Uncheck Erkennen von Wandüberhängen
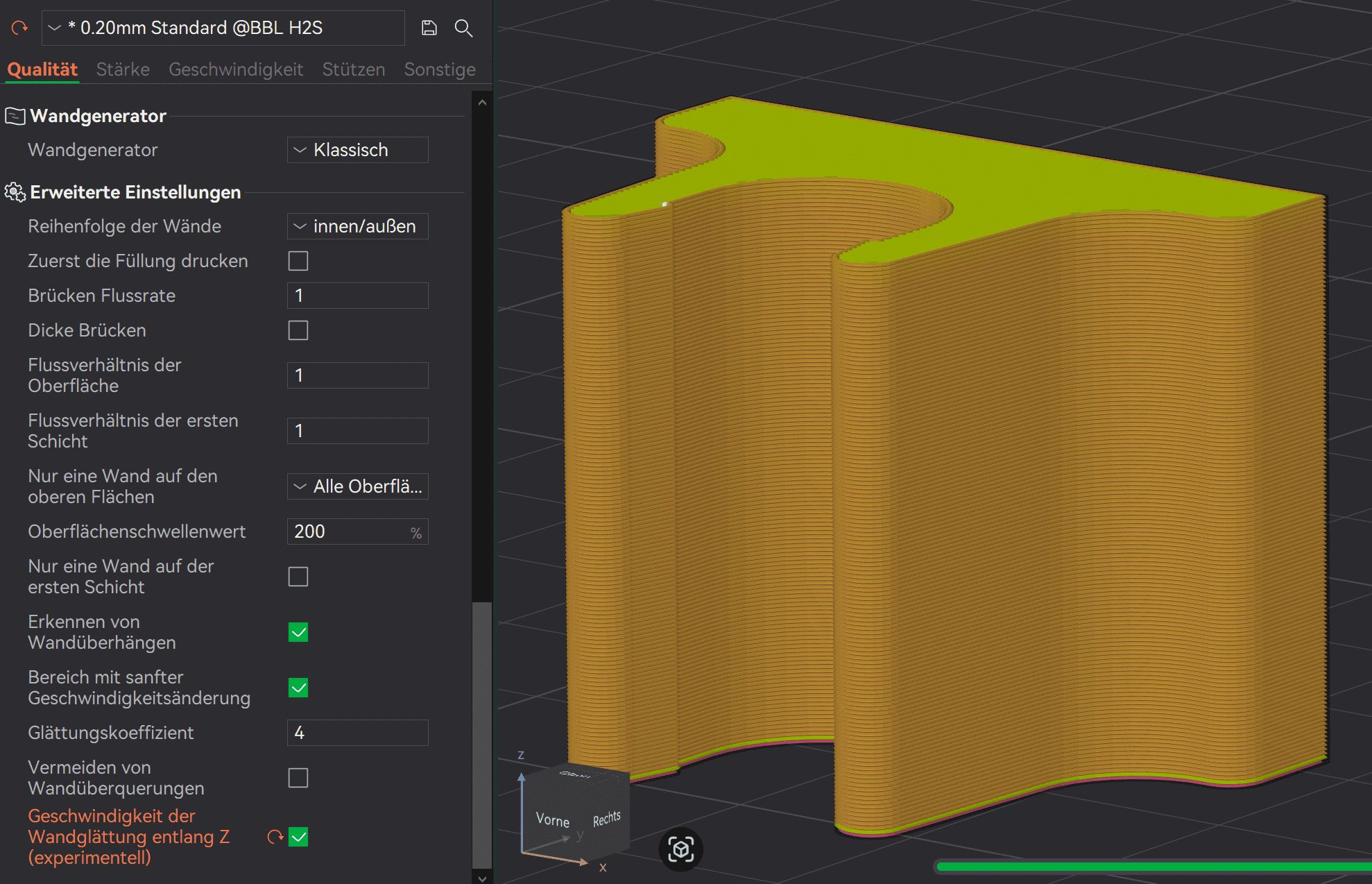 click(x=298, y=632)
